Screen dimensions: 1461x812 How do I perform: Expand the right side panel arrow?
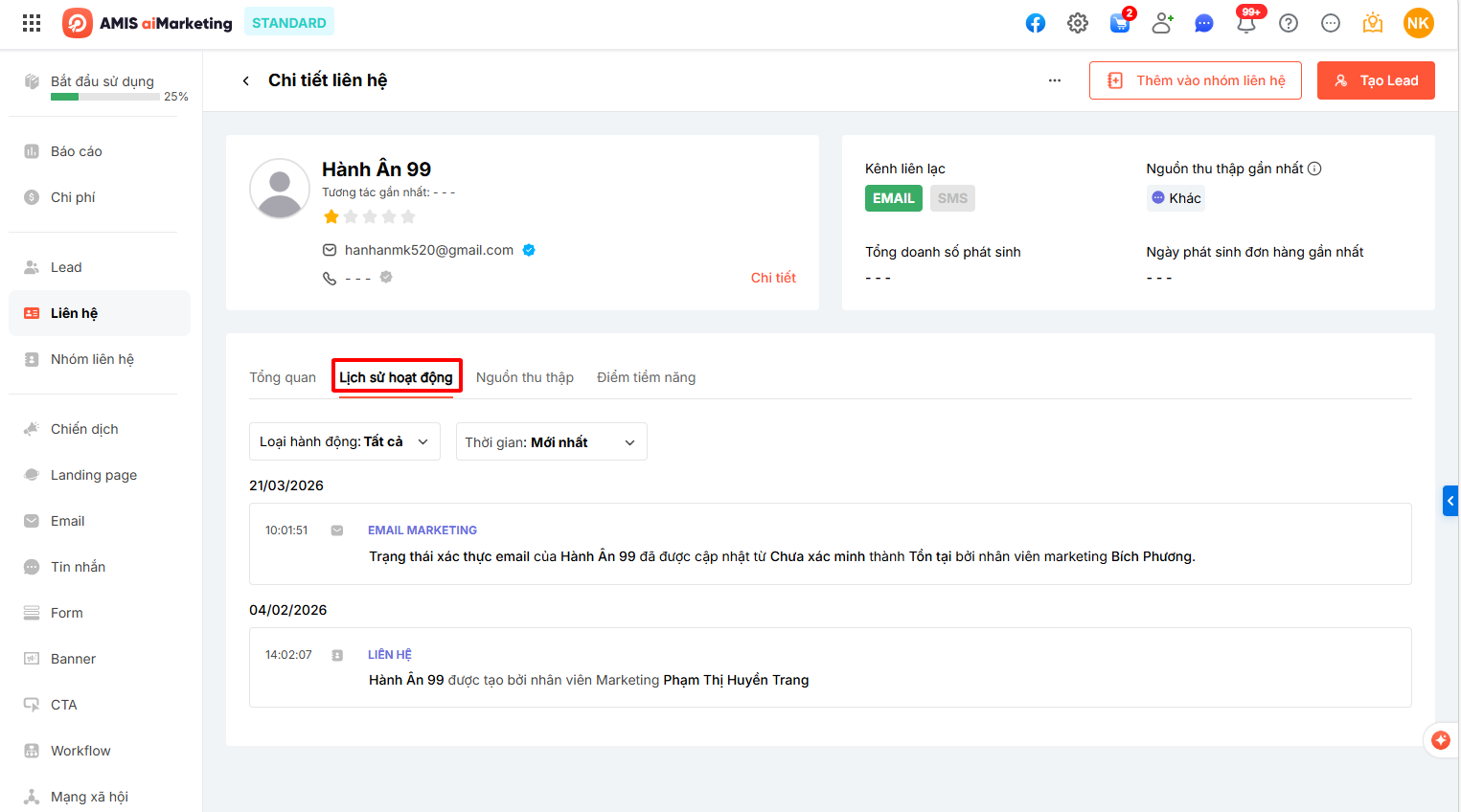[1450, 501]
